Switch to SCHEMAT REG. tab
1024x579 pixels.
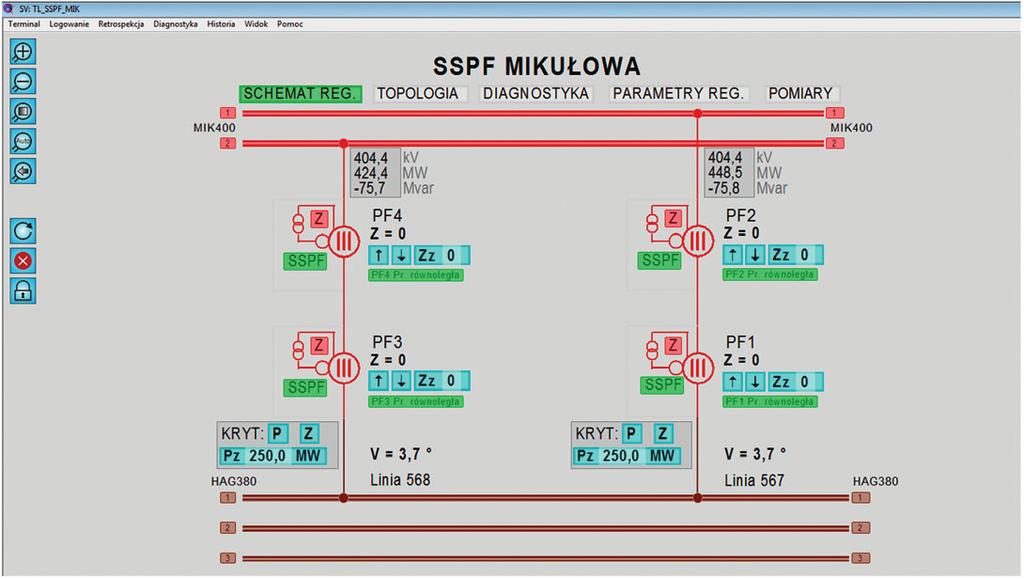click(300, 93)
